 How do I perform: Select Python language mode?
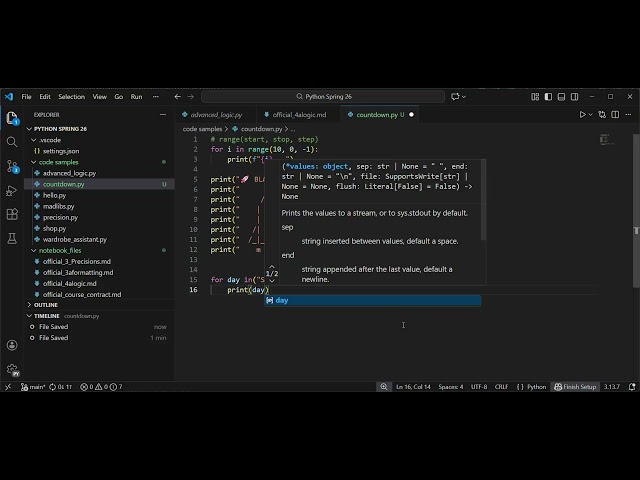531,387
